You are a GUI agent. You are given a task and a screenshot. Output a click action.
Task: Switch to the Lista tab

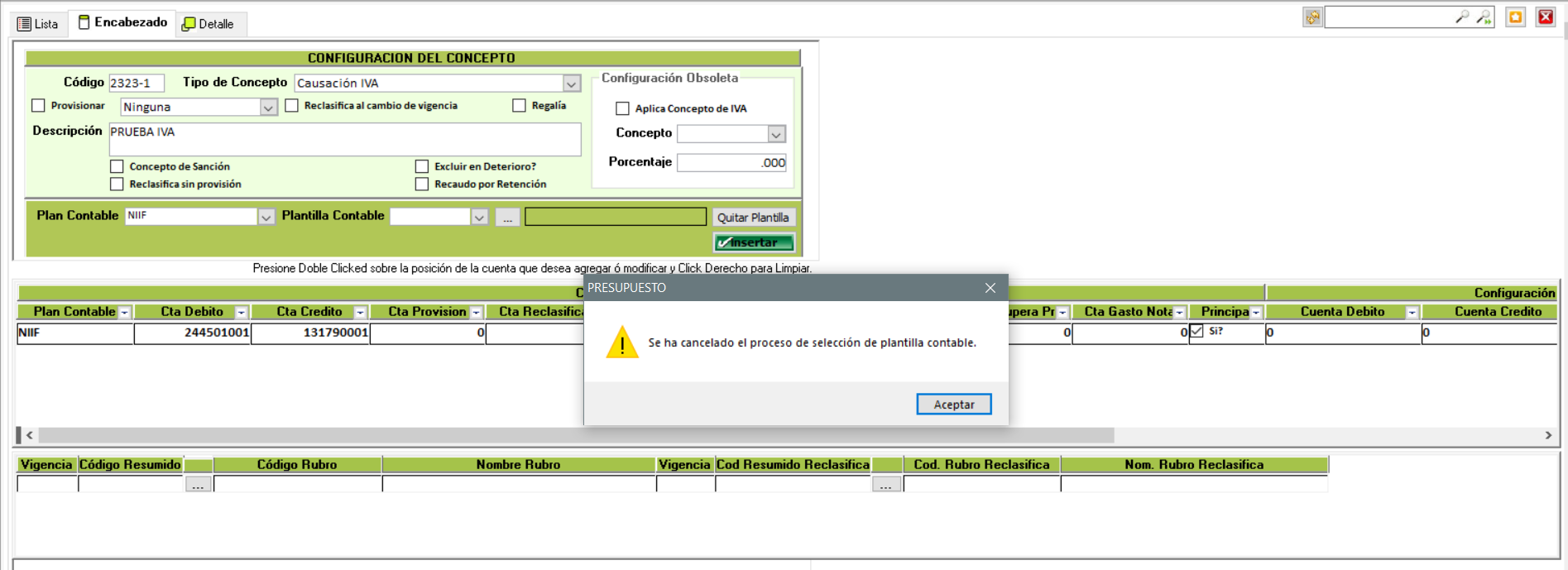(38, 24)
